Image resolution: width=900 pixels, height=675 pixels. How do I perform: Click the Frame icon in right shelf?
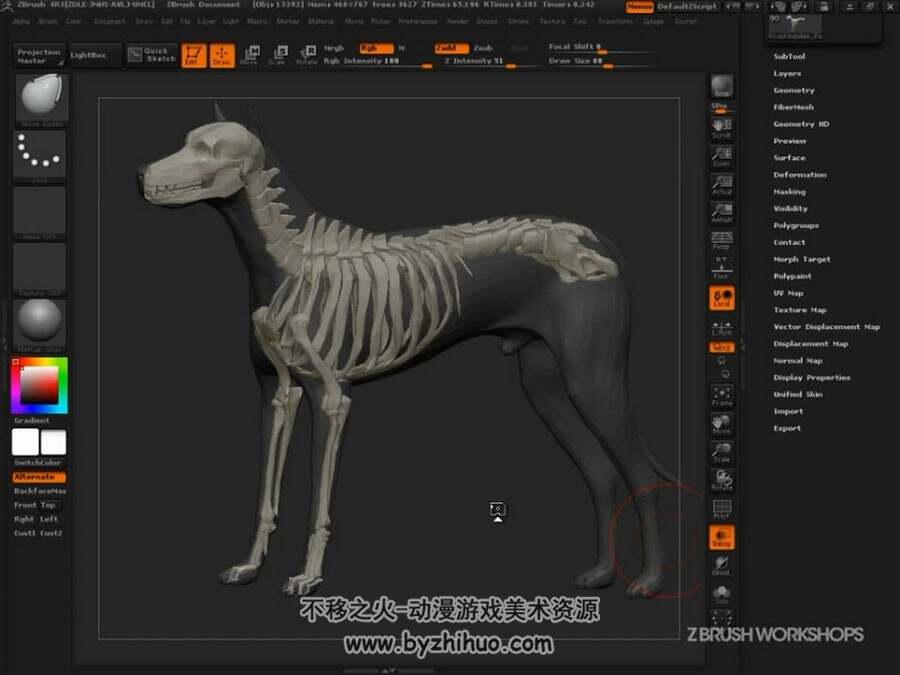pyautogui.click(x=721, y=396)
